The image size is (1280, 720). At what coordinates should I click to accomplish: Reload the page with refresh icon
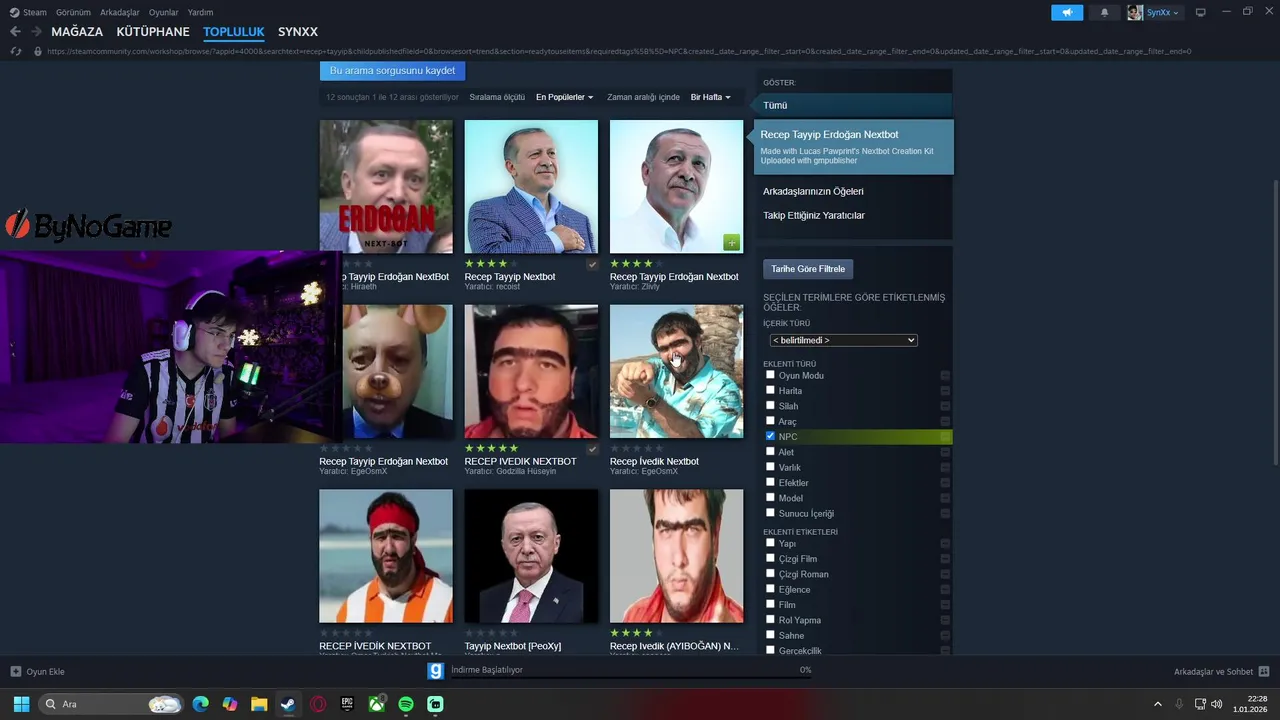coord(15,51)
